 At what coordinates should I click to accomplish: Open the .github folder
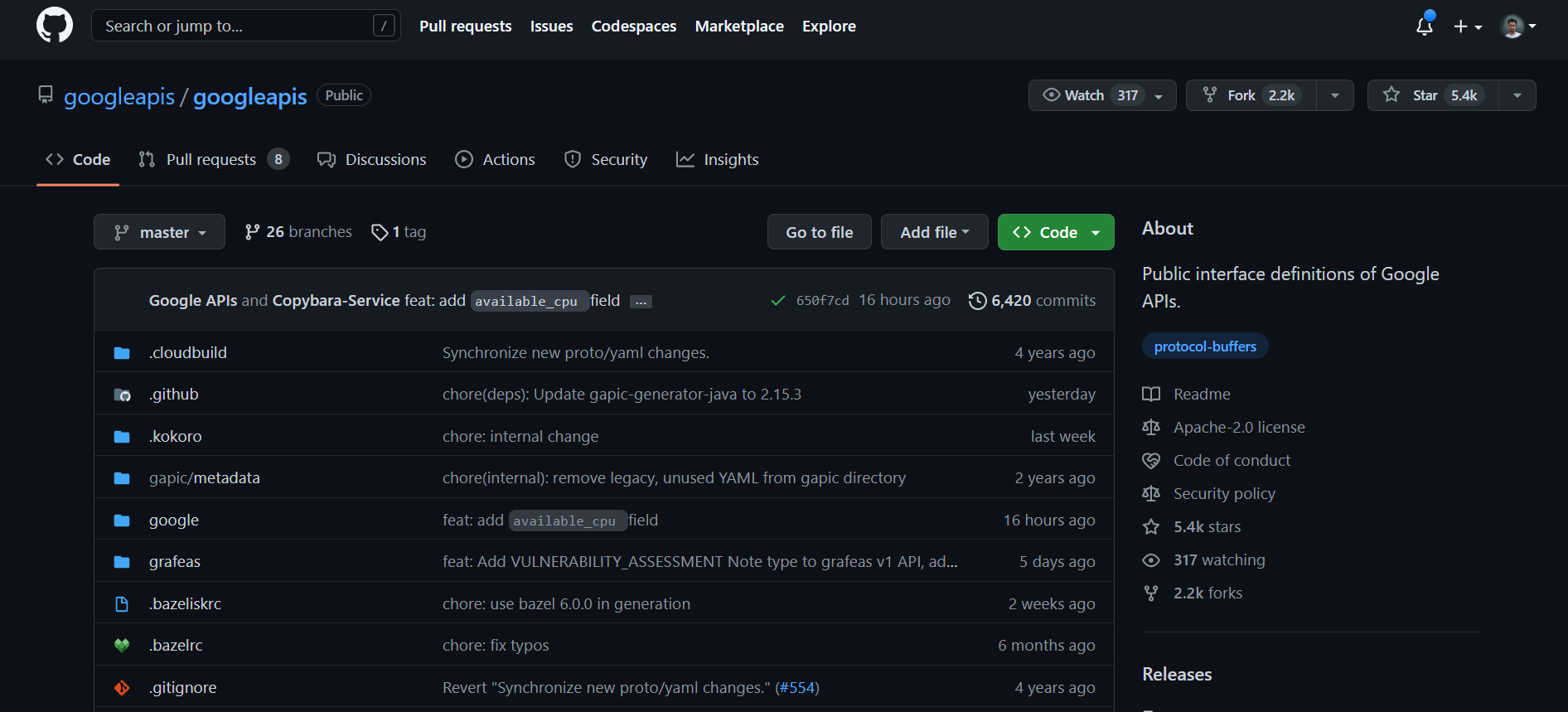pyautogui.click(x=174, y=395)
